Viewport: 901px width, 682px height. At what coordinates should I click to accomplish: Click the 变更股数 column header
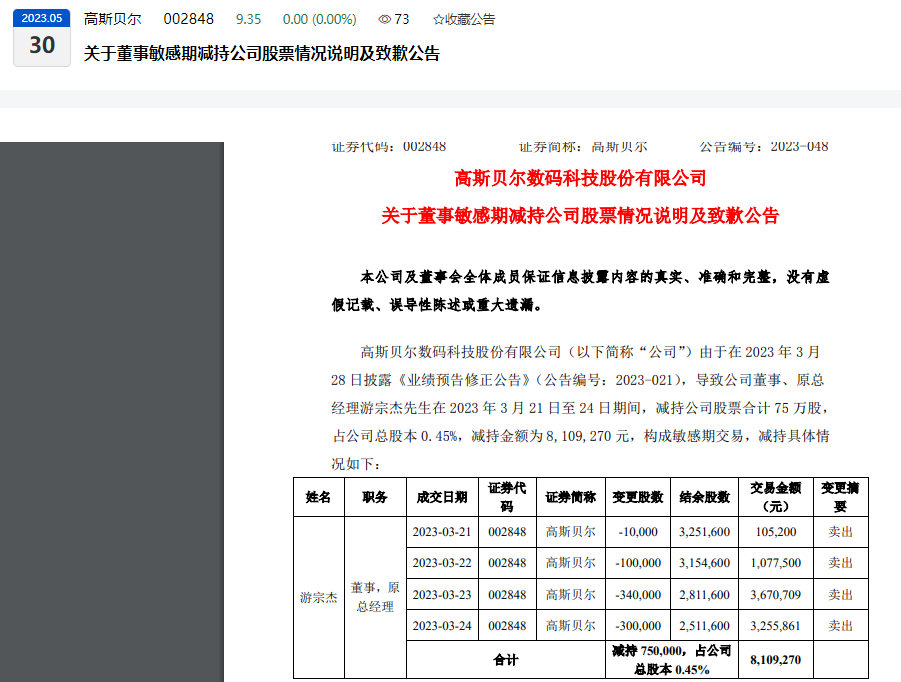[638, 497]
